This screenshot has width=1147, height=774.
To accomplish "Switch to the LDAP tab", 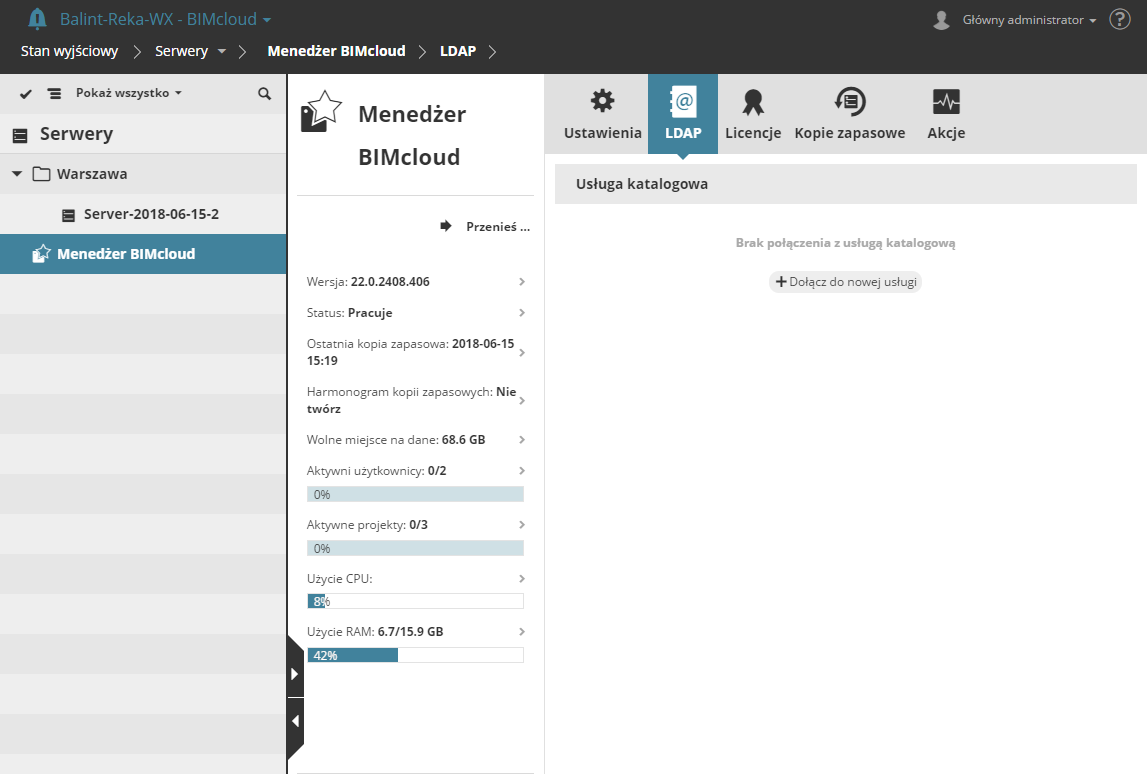I will pos(683,113).
